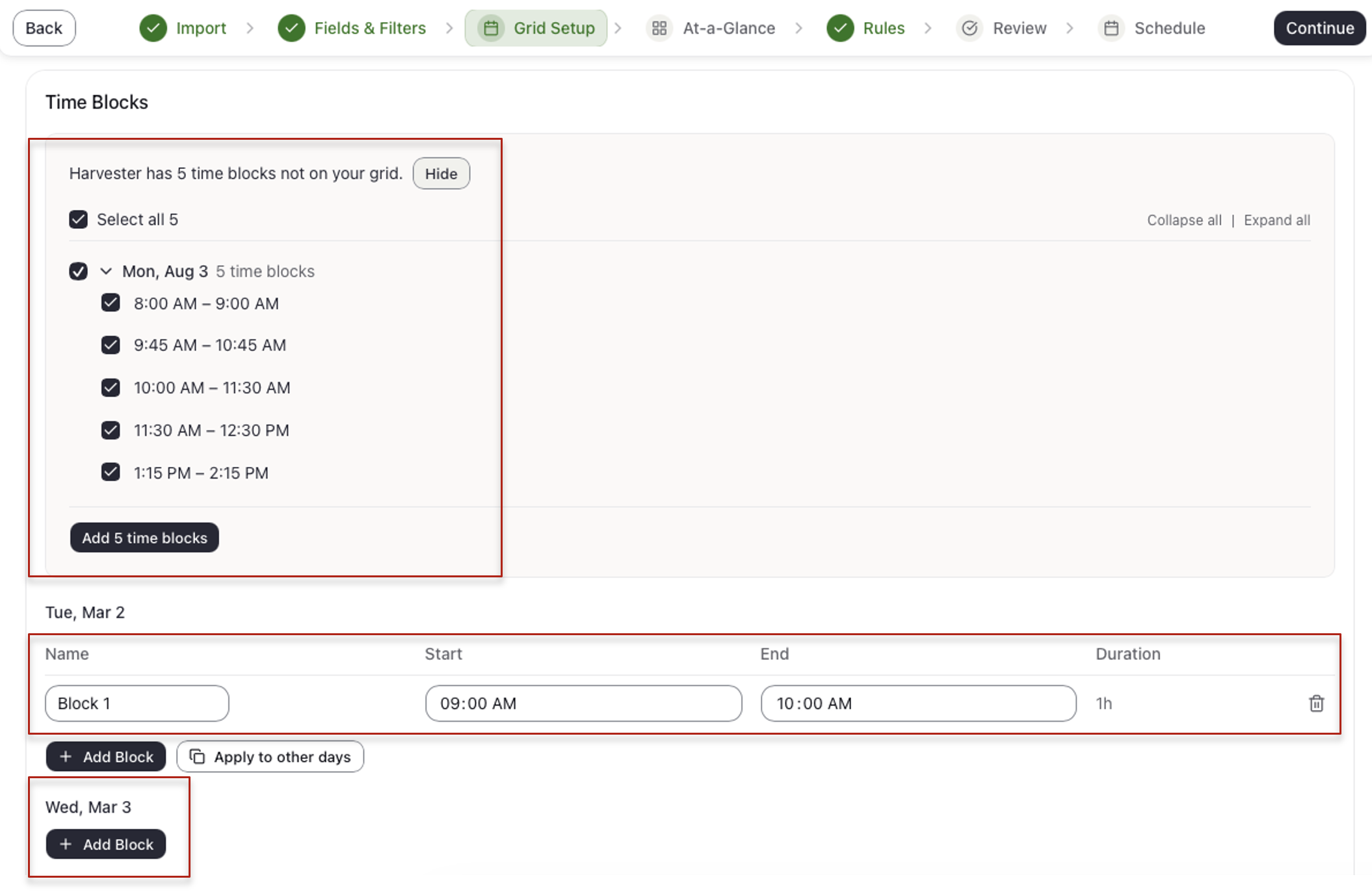This screenshot has height=892, width=1372.
Task: Click the Grid Setup calendar icon
Action: tap(492, 28)
